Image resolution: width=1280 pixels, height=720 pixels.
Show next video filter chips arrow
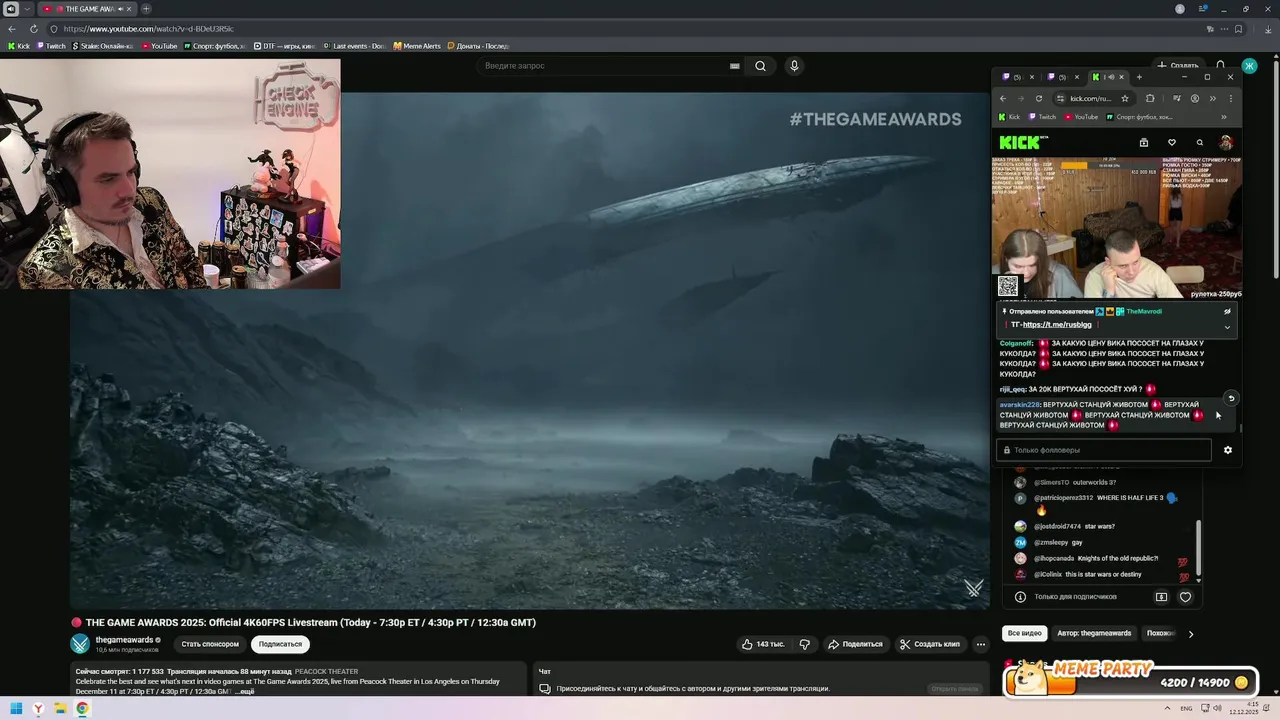1190,634
